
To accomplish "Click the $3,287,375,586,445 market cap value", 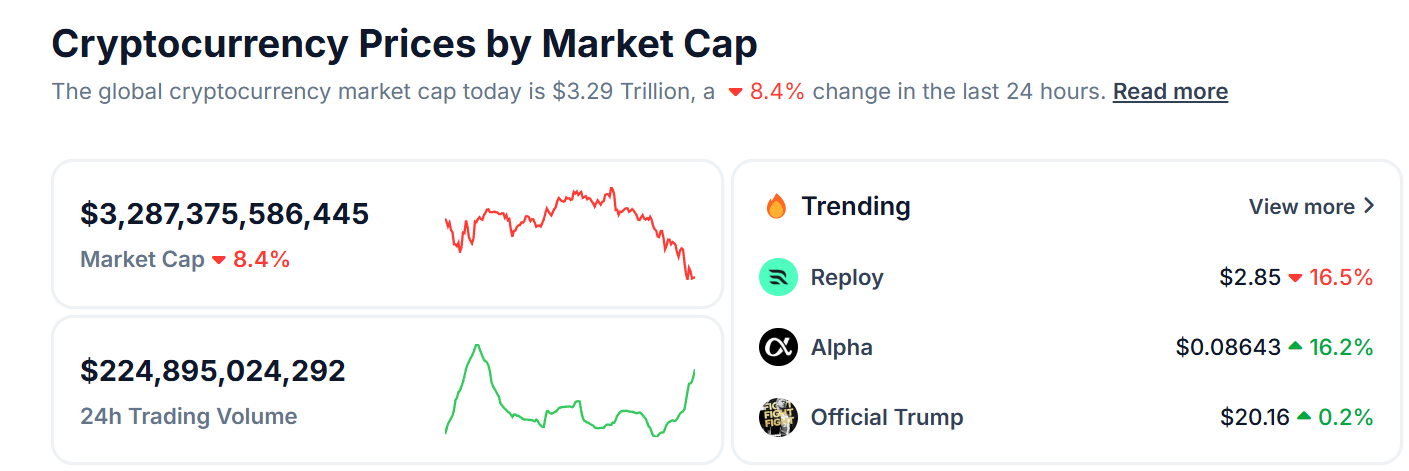I will (225, 214).
